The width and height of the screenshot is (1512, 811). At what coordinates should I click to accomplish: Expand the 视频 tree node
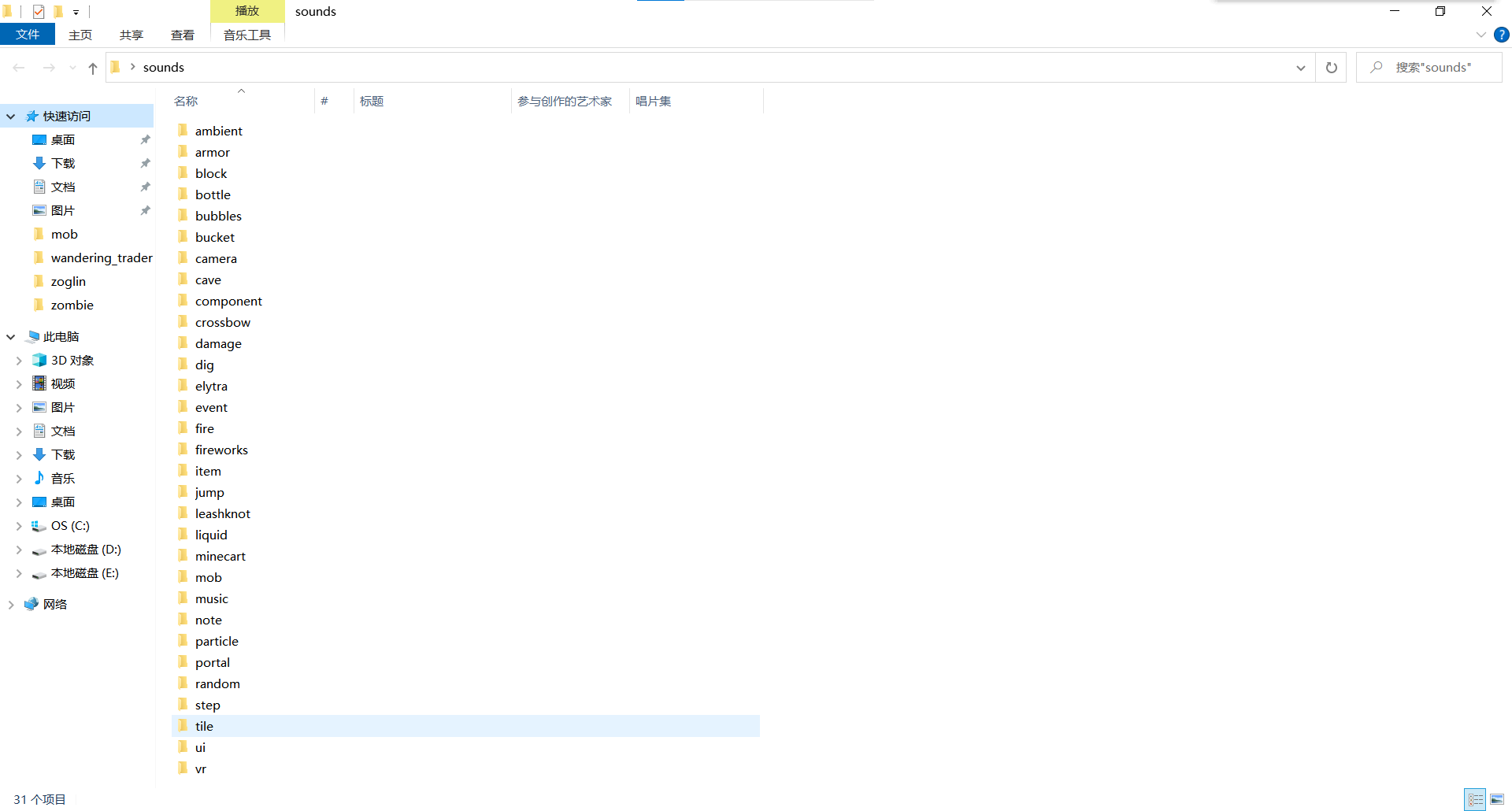(x=19, y=384)
